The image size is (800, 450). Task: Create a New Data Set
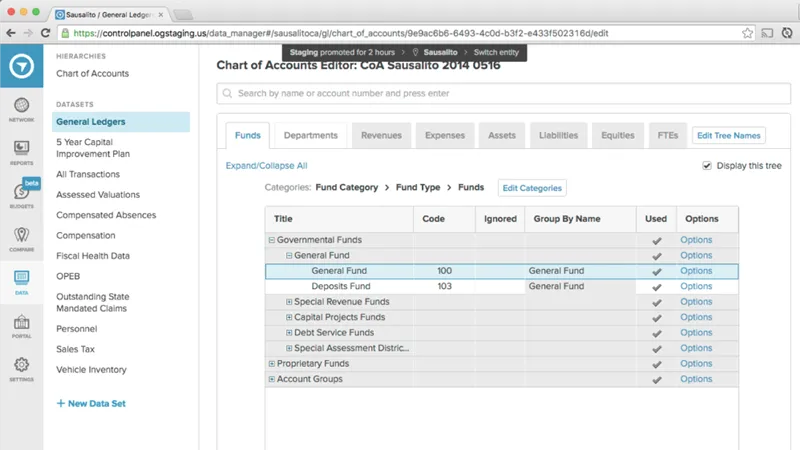click(x=91, y=403)
